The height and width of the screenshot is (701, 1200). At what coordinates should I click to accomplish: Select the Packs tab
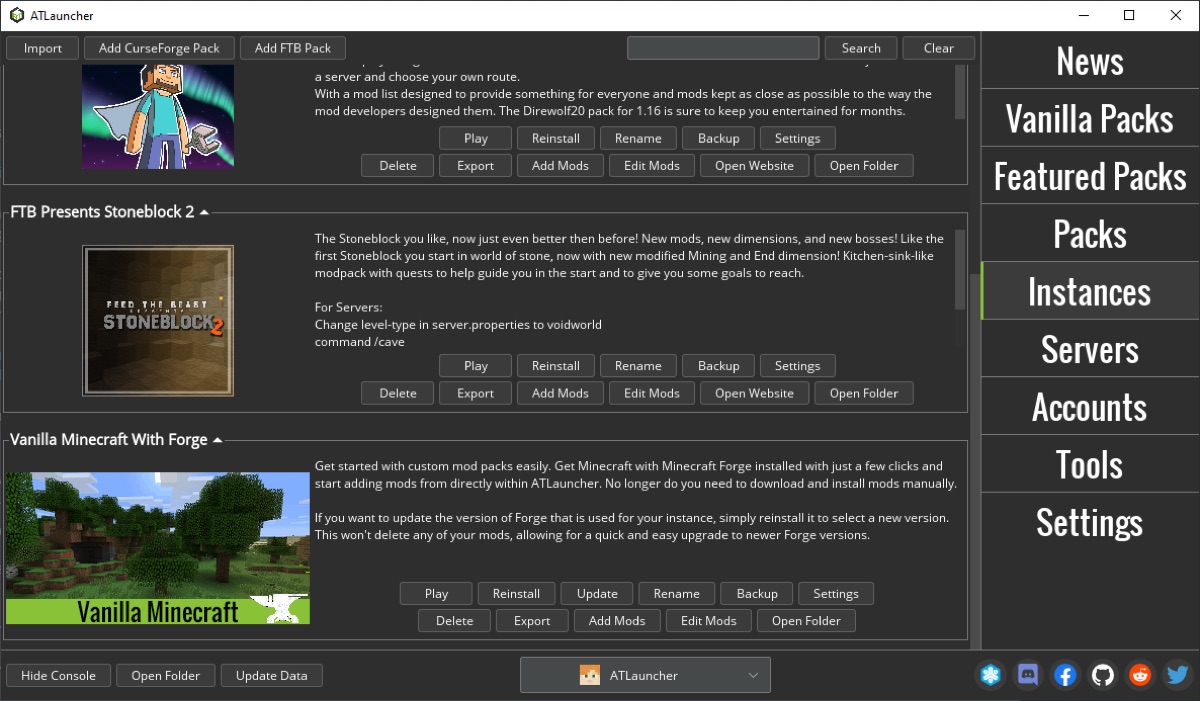tap(1090, 234)
